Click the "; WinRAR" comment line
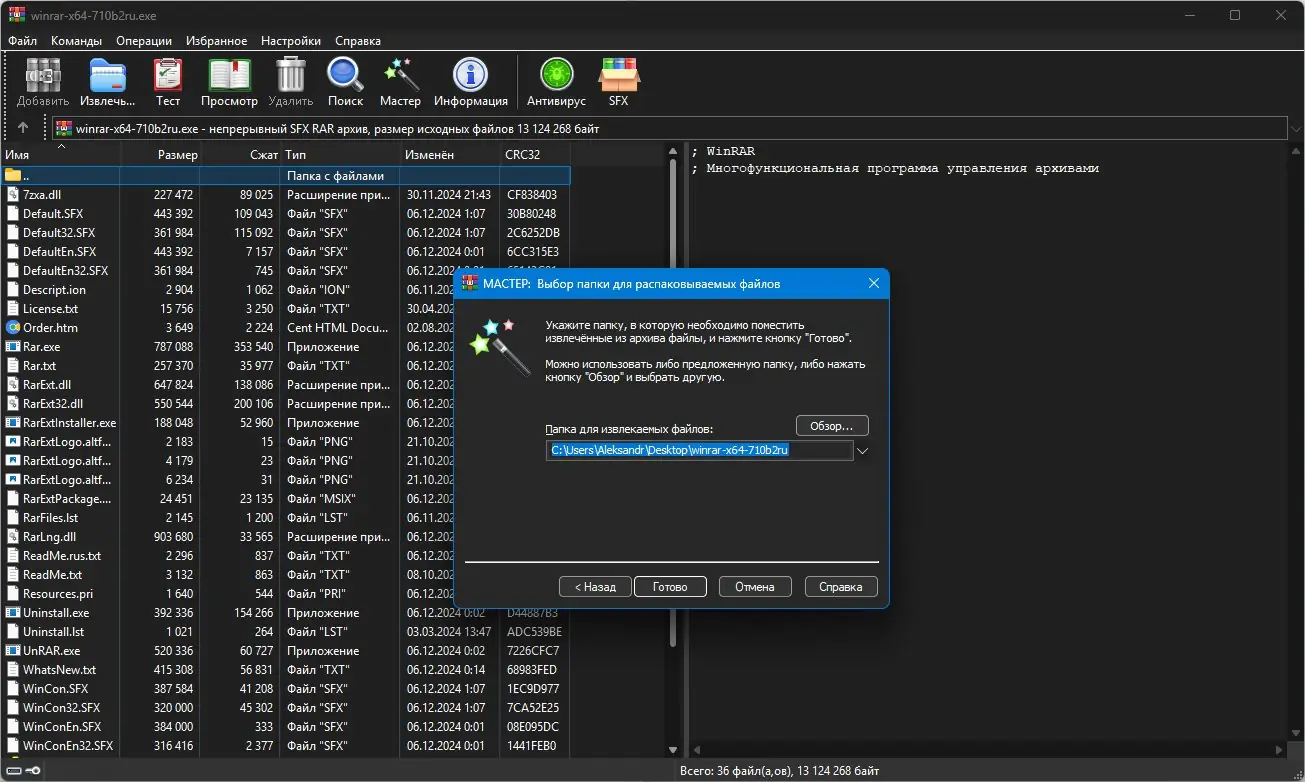Viewport: 1305px width, 782px height. (724, 151)
